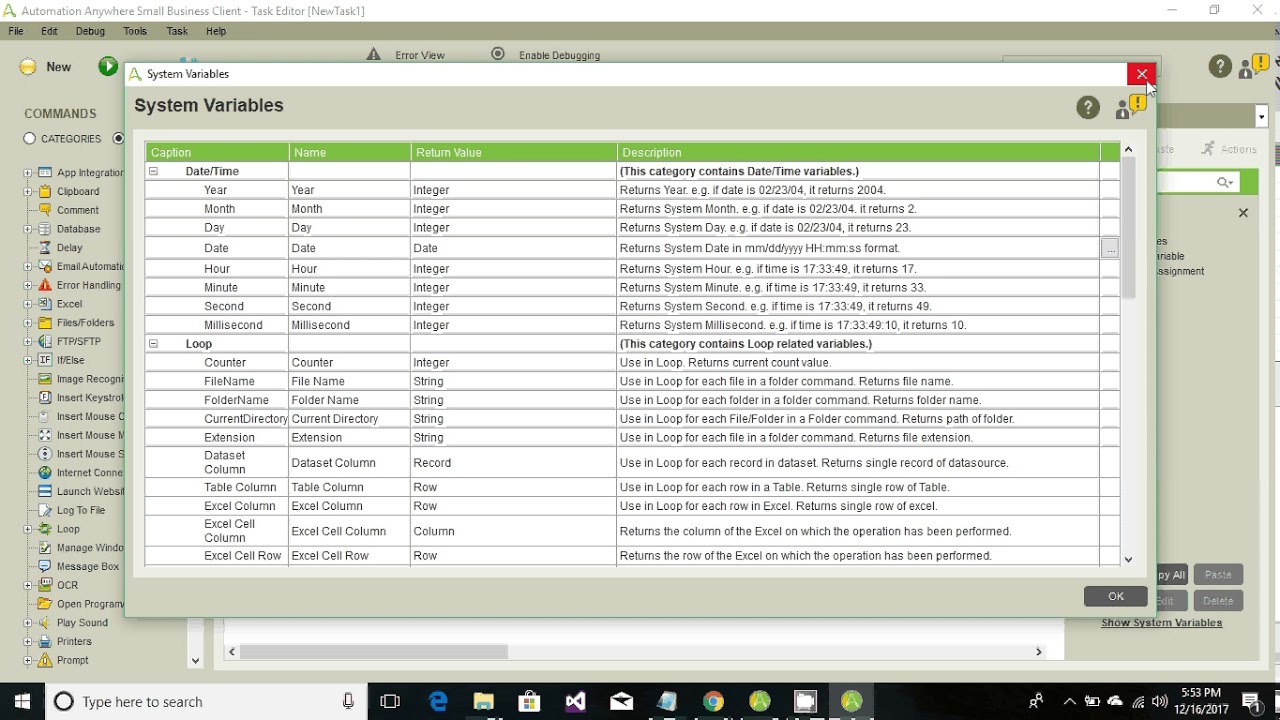Click the Launch Website command icon
Screen dimensions: 1280x720
coord(45,491)
